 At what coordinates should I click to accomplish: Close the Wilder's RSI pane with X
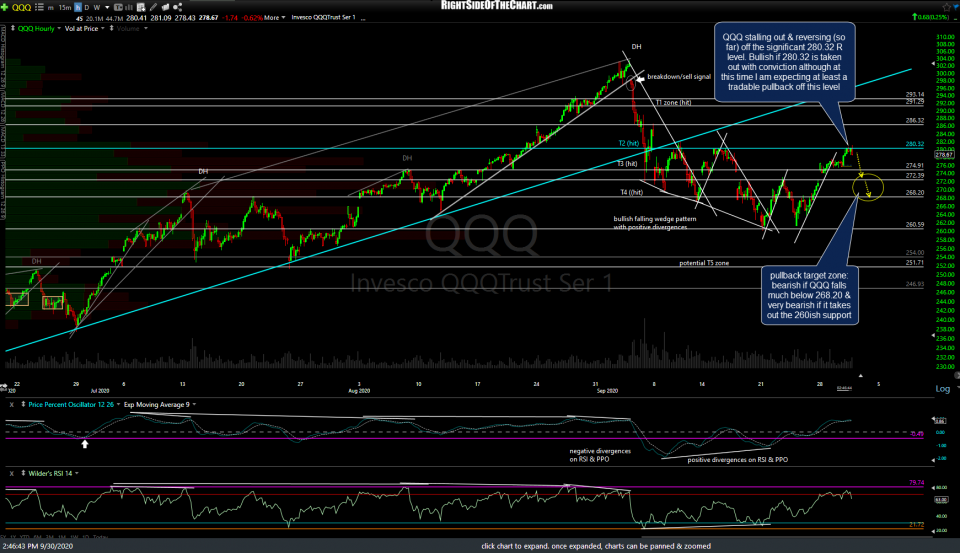coord(11,473)
